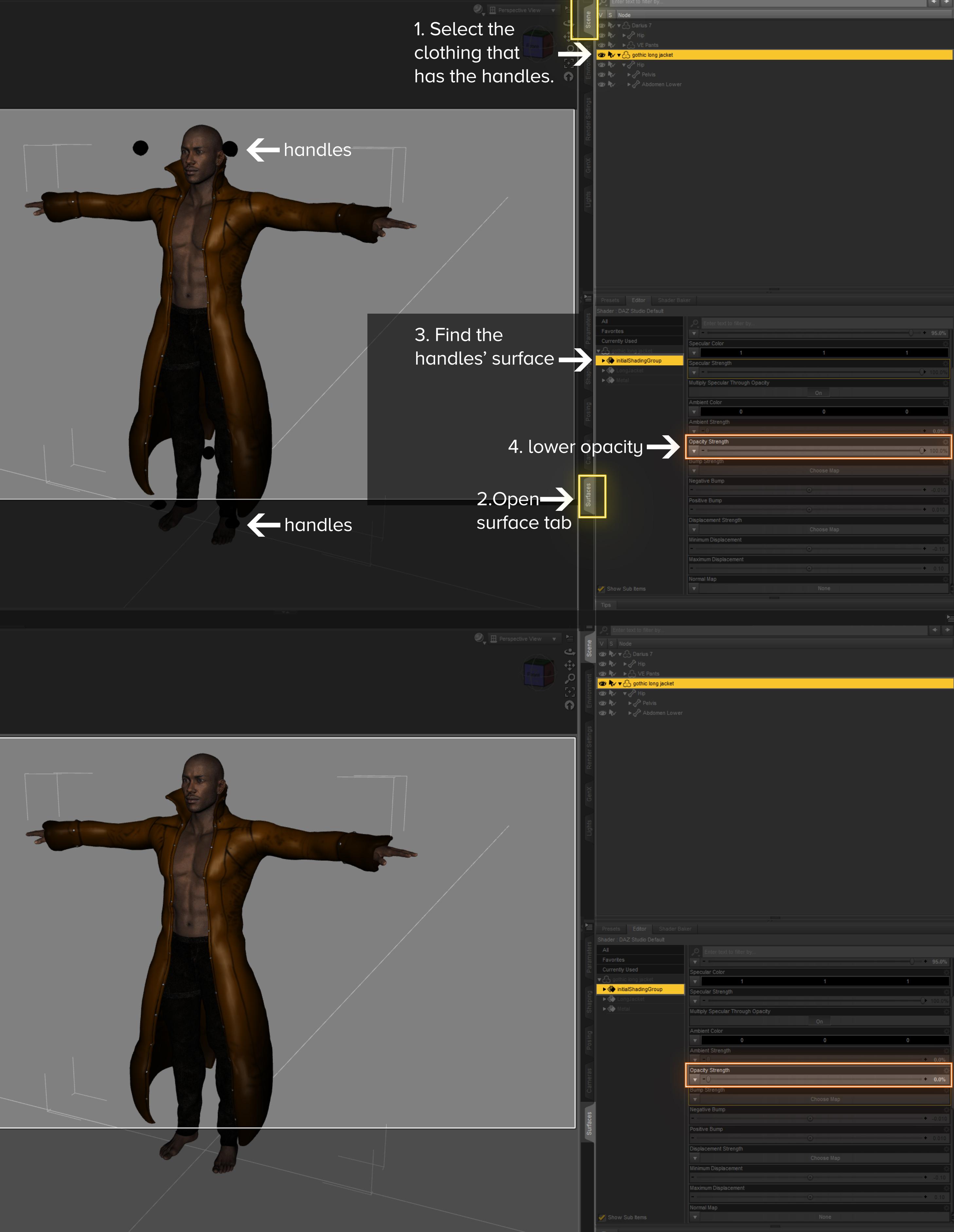Image resolution: width=954 pixels, height=1232 pixels.
Task: Click the selectable arrow icon for Darius 7, bottom scene list
Action: point(612,654)
